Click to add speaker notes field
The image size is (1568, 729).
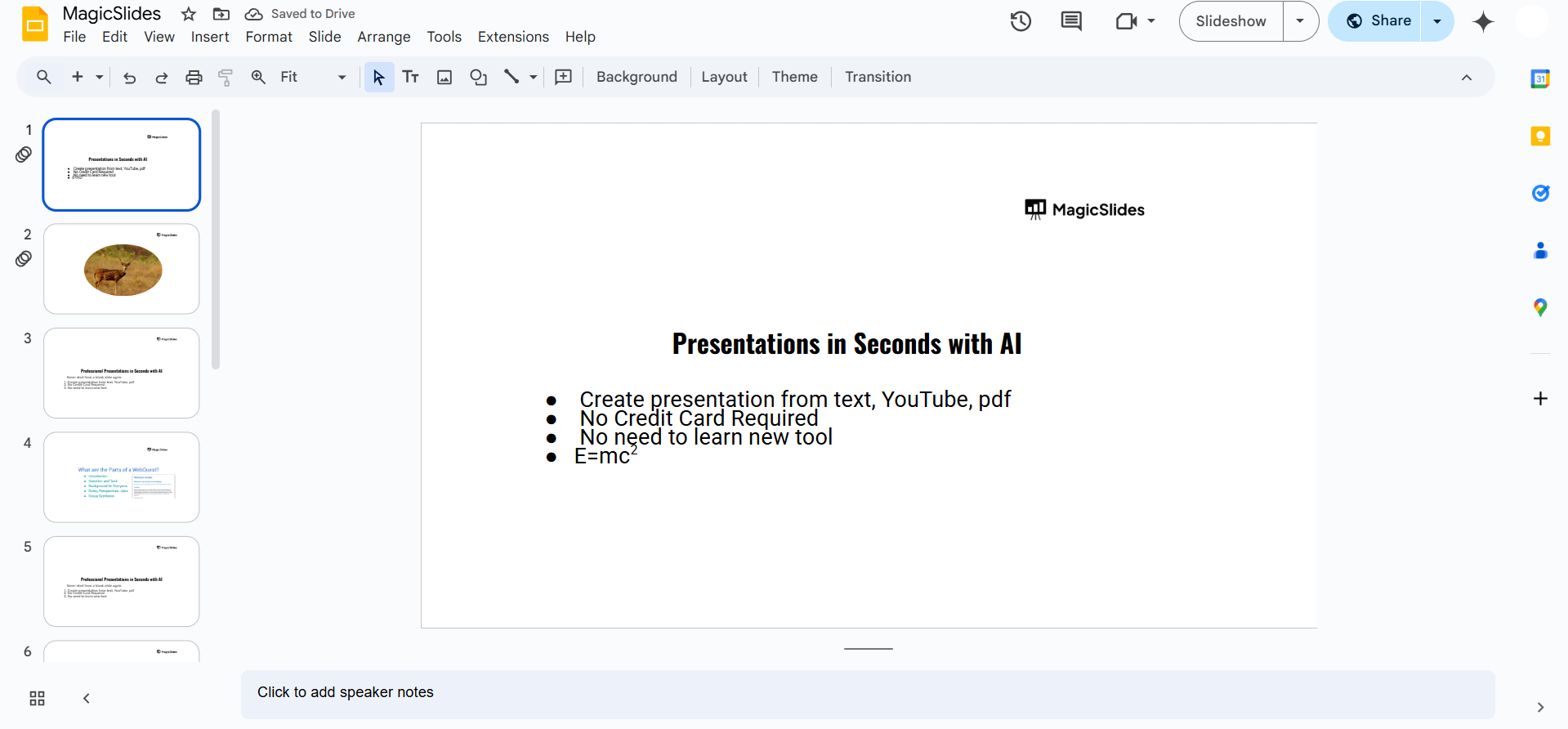868,694
